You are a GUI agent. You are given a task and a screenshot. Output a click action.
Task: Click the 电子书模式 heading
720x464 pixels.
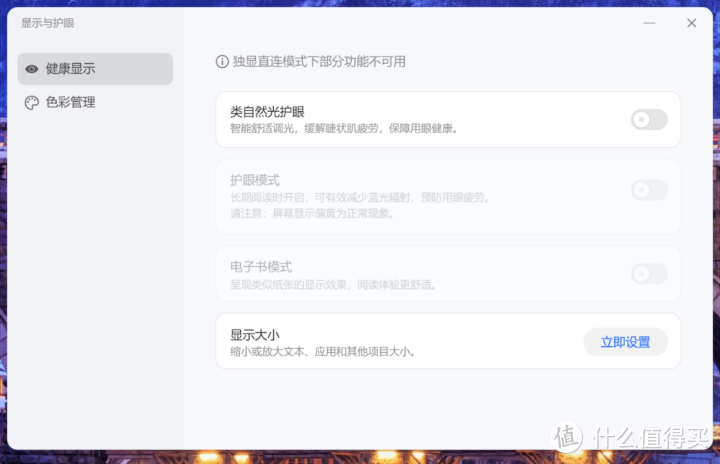(x=261, y=267)
